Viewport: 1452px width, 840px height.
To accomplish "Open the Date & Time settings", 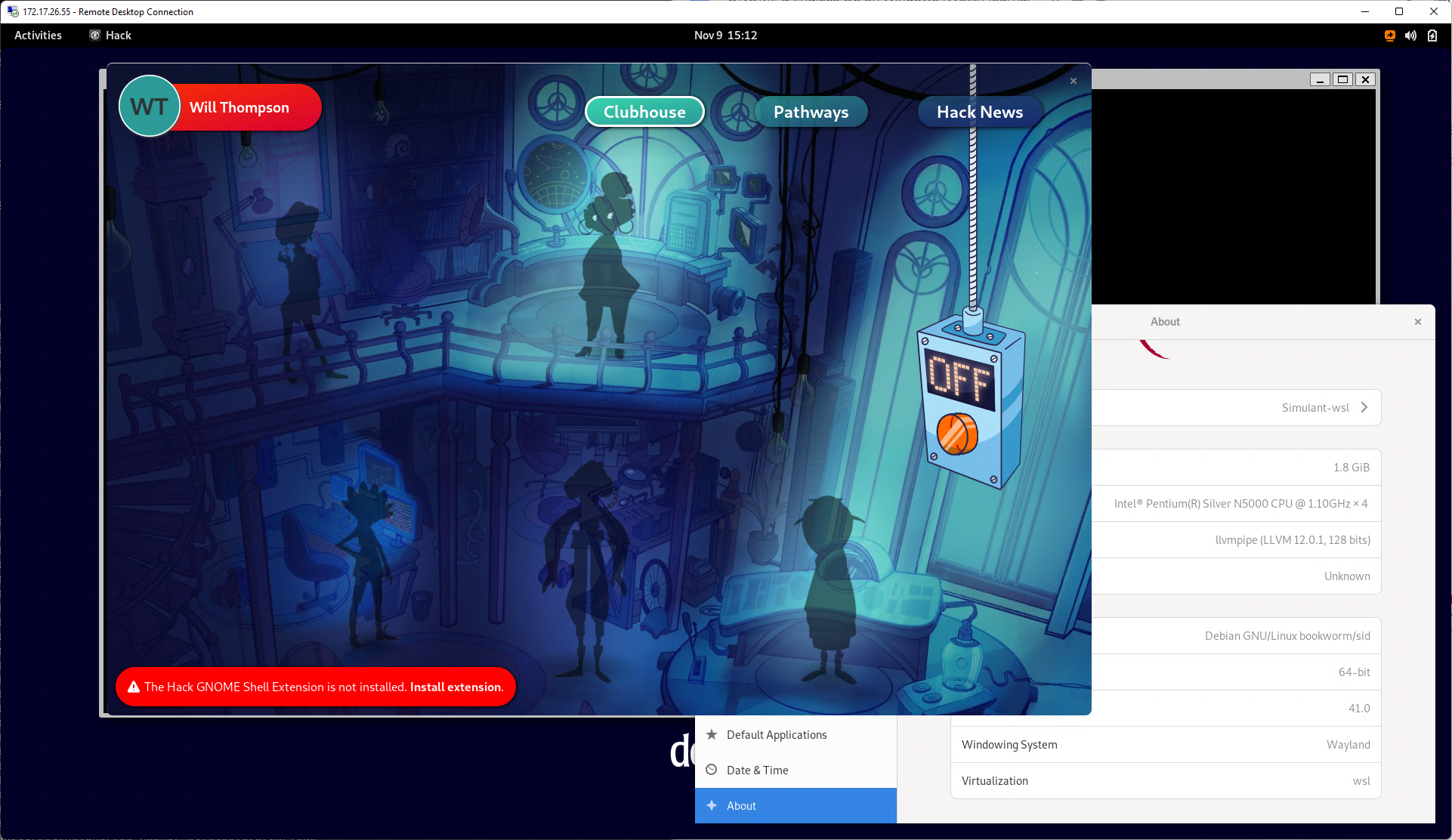I will [757, 770].
